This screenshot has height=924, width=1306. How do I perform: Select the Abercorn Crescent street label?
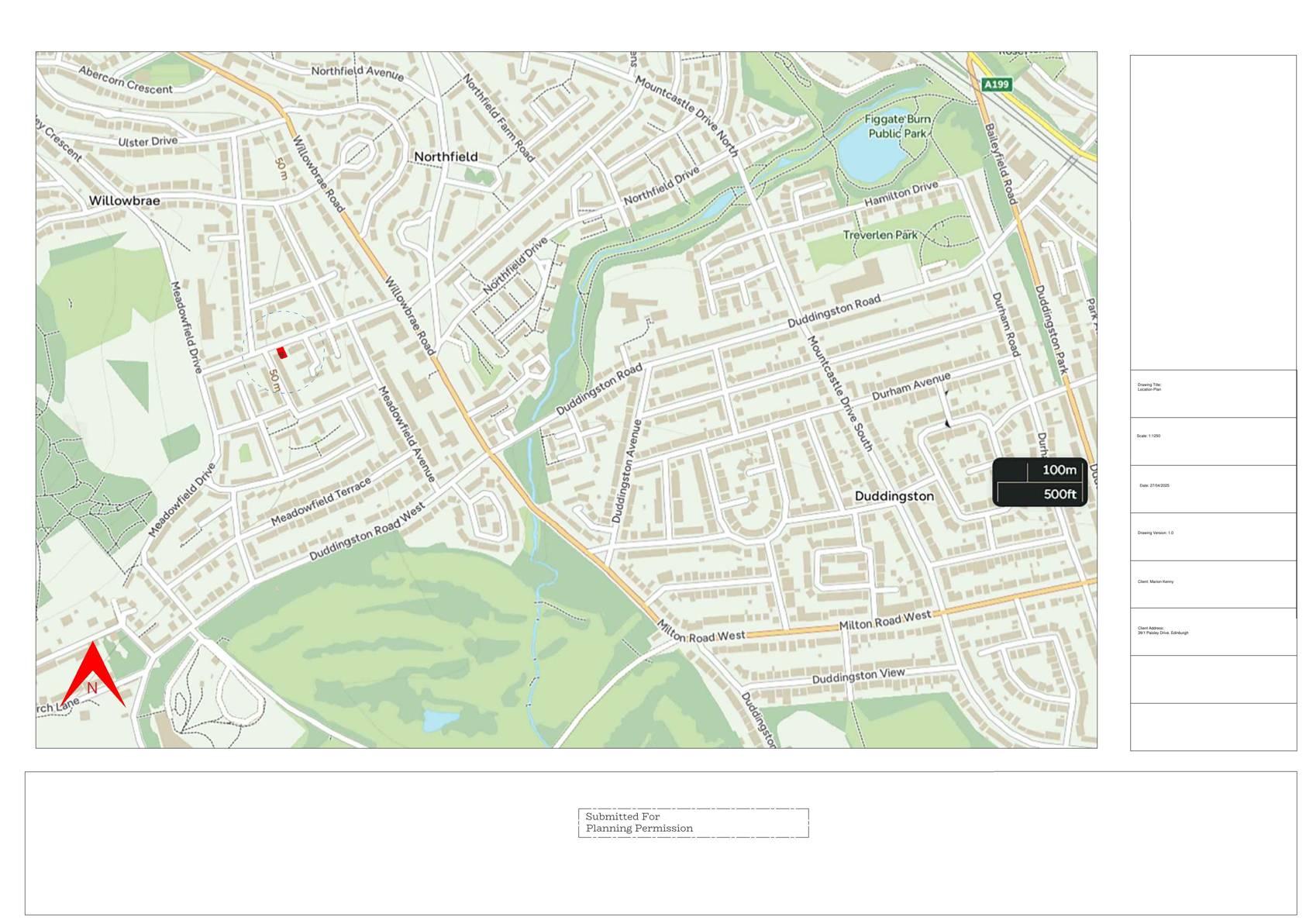click(126, 80)
